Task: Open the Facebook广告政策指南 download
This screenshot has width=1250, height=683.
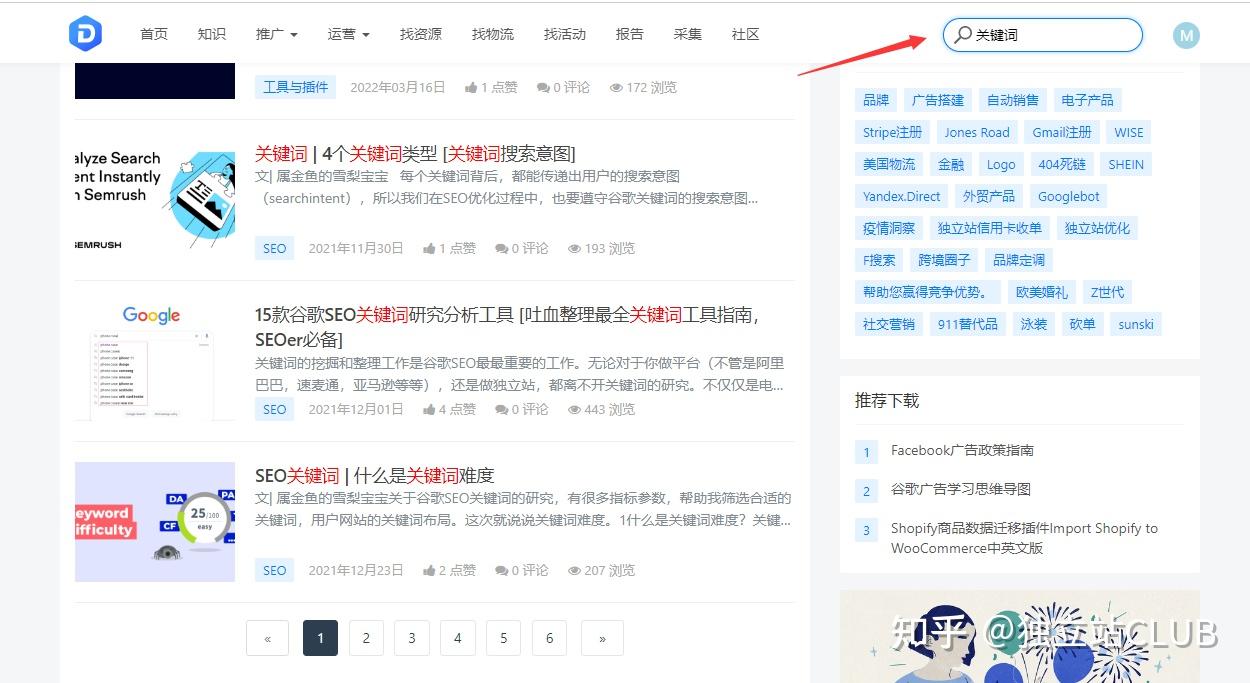Action: point(962,450)
